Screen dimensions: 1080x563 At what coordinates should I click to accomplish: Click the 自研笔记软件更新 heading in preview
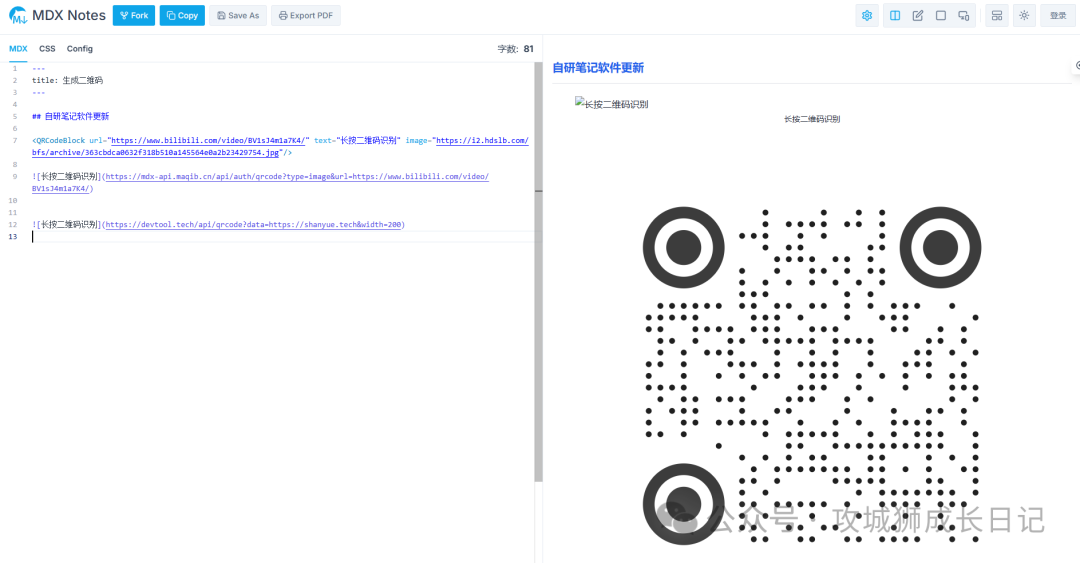click(598, 68)
